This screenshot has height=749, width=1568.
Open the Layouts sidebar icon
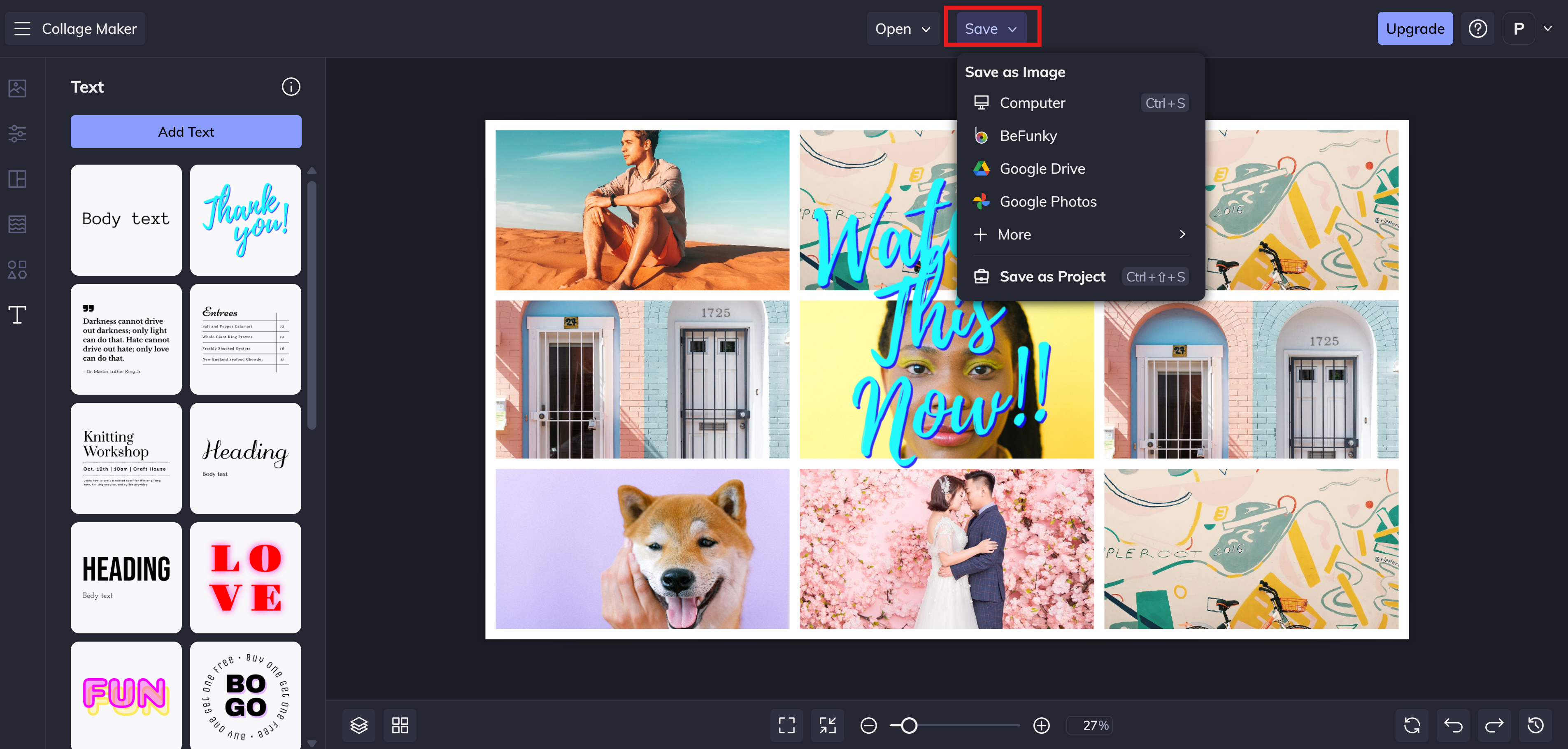click(x=17, y=179)
